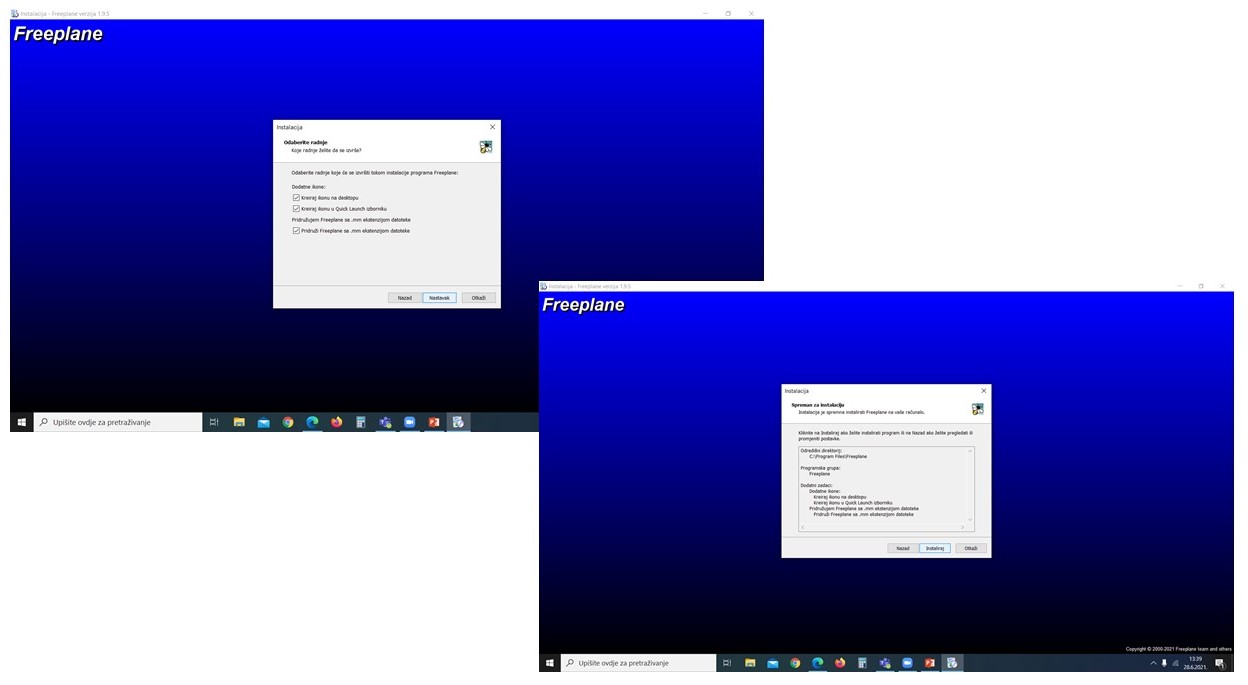Close the 'Spreman za instalaciju' Instalacija dialog

tap(984, 391)
